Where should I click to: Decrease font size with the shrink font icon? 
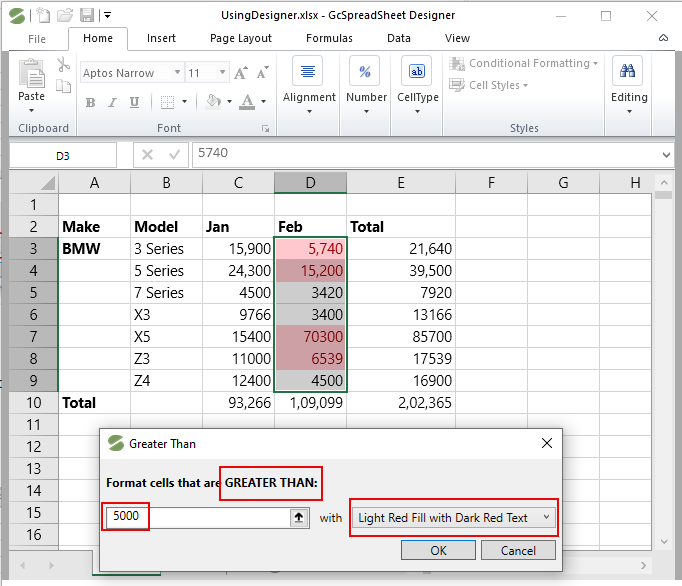pos(263,73)
